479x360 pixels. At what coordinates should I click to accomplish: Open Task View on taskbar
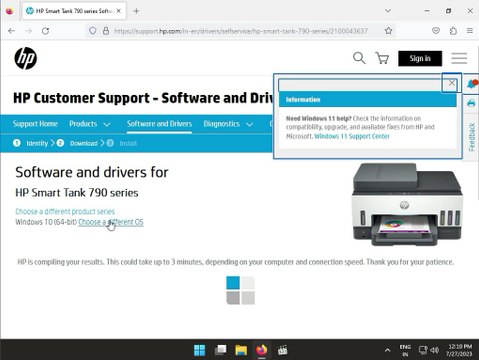coord(220,350)
